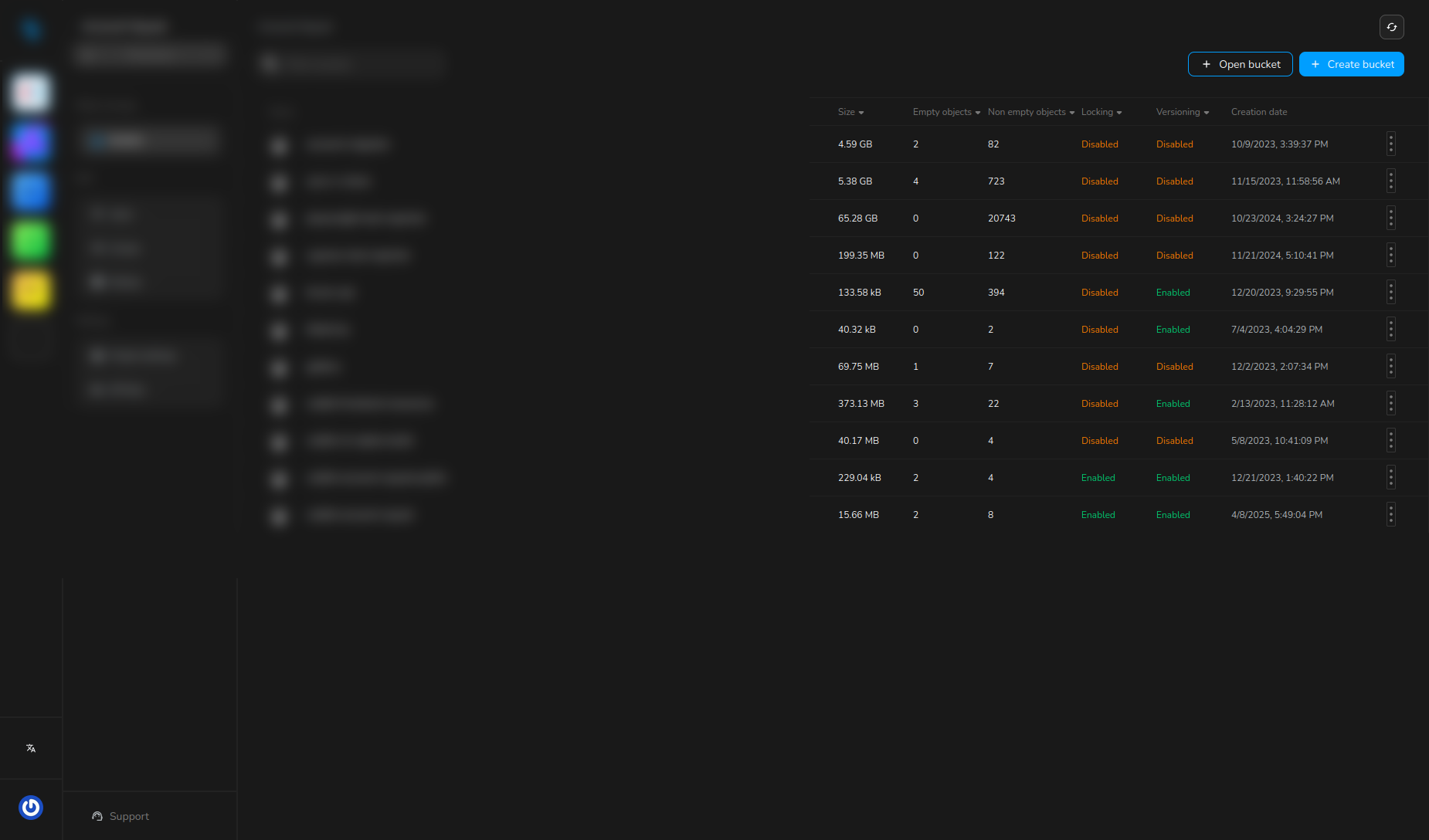Click the Open bucket button
This screenshot has width=1429, height=840.
(x=1240, y=64)
